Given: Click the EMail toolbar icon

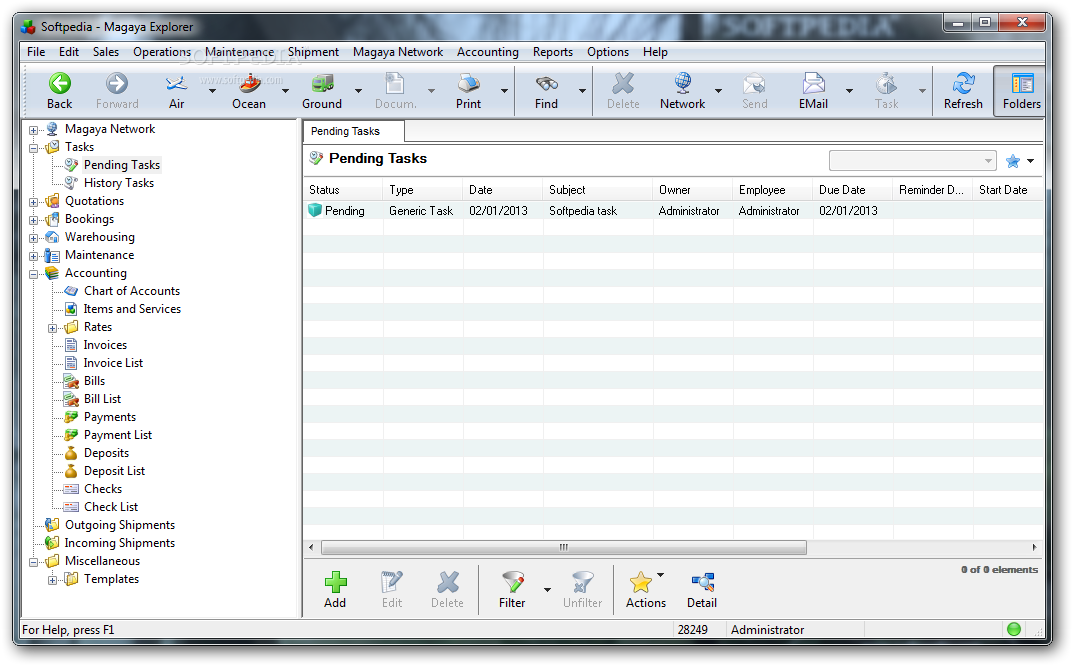Looking at the screenshot, I should 813,84.
